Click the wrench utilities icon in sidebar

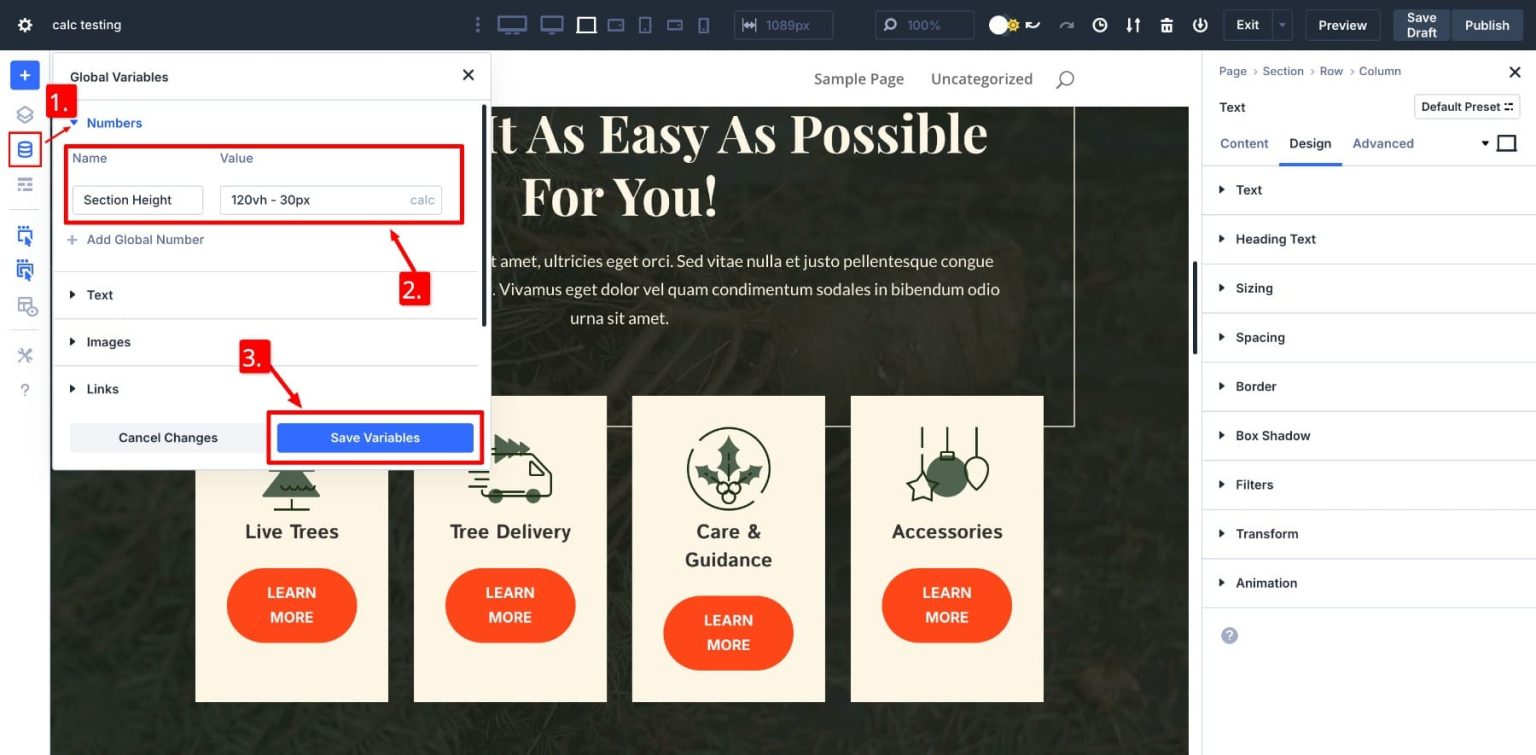[24, 354]
